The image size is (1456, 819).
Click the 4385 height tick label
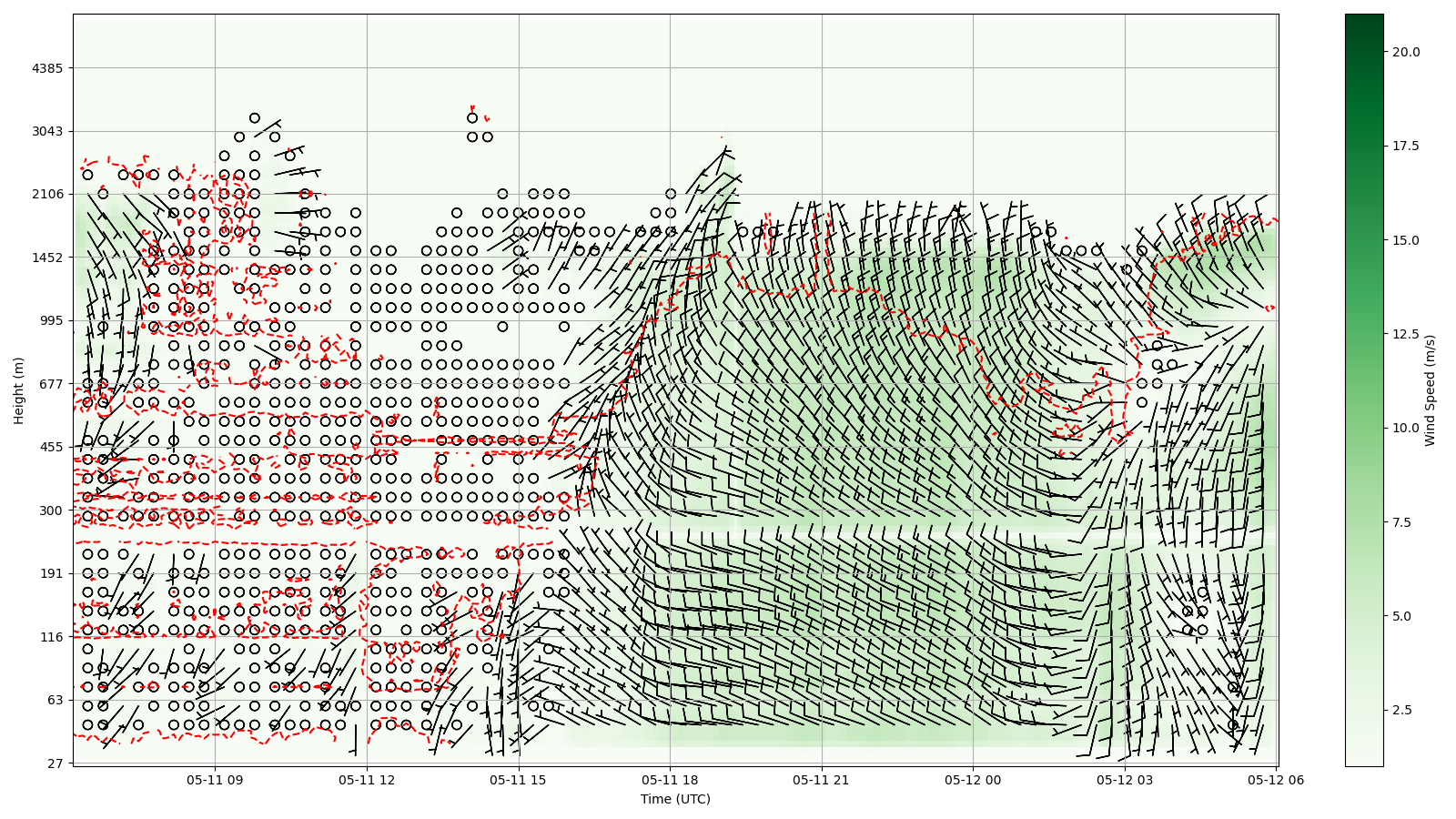47,68
